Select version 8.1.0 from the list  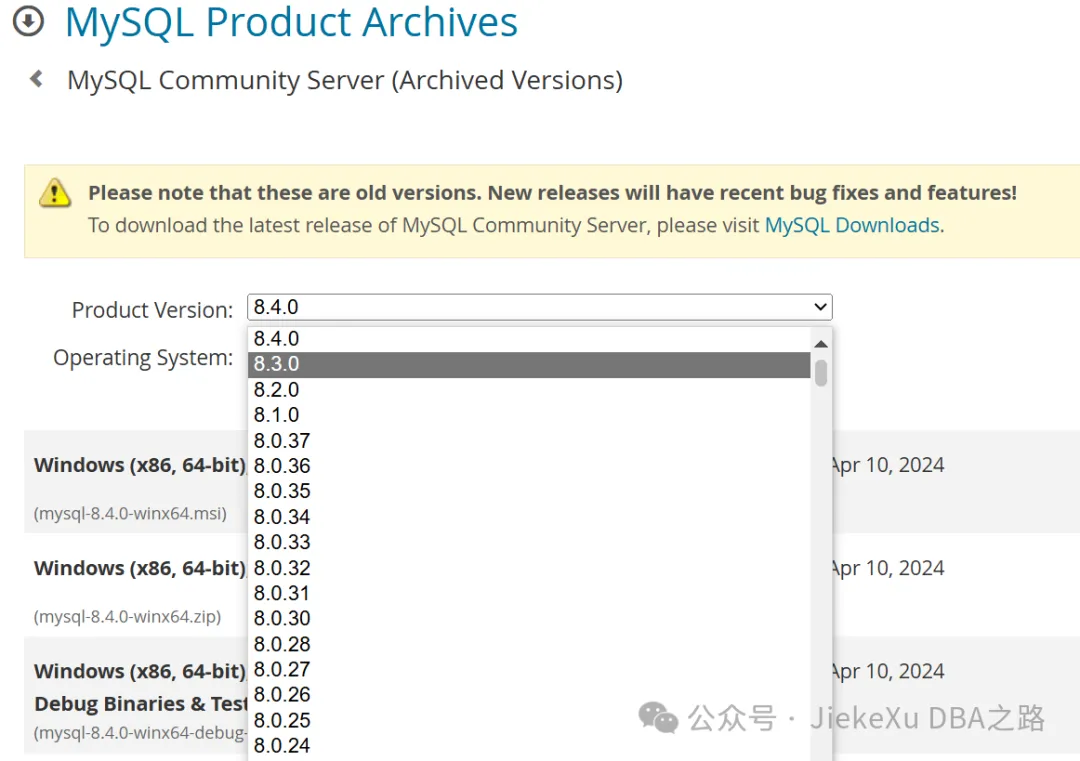point(276,415)
